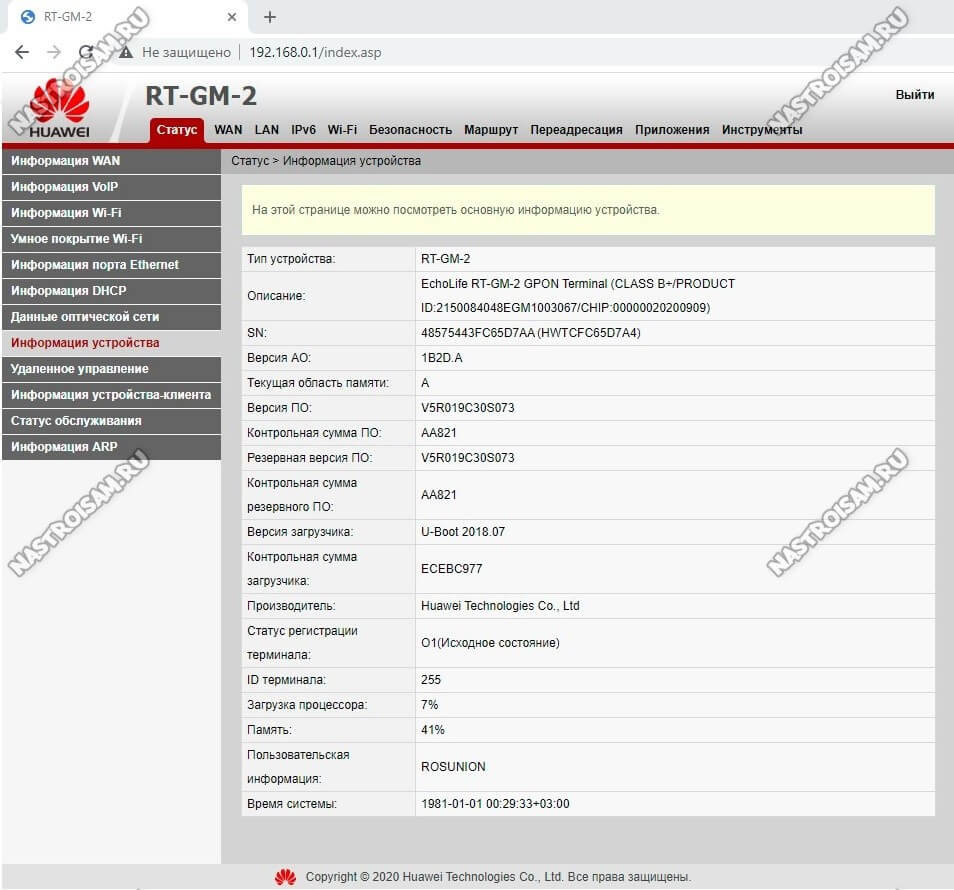The height and width of the screenshot is (890, 954).
Task: Click the Выйти logout link
Action: [914, 95]
